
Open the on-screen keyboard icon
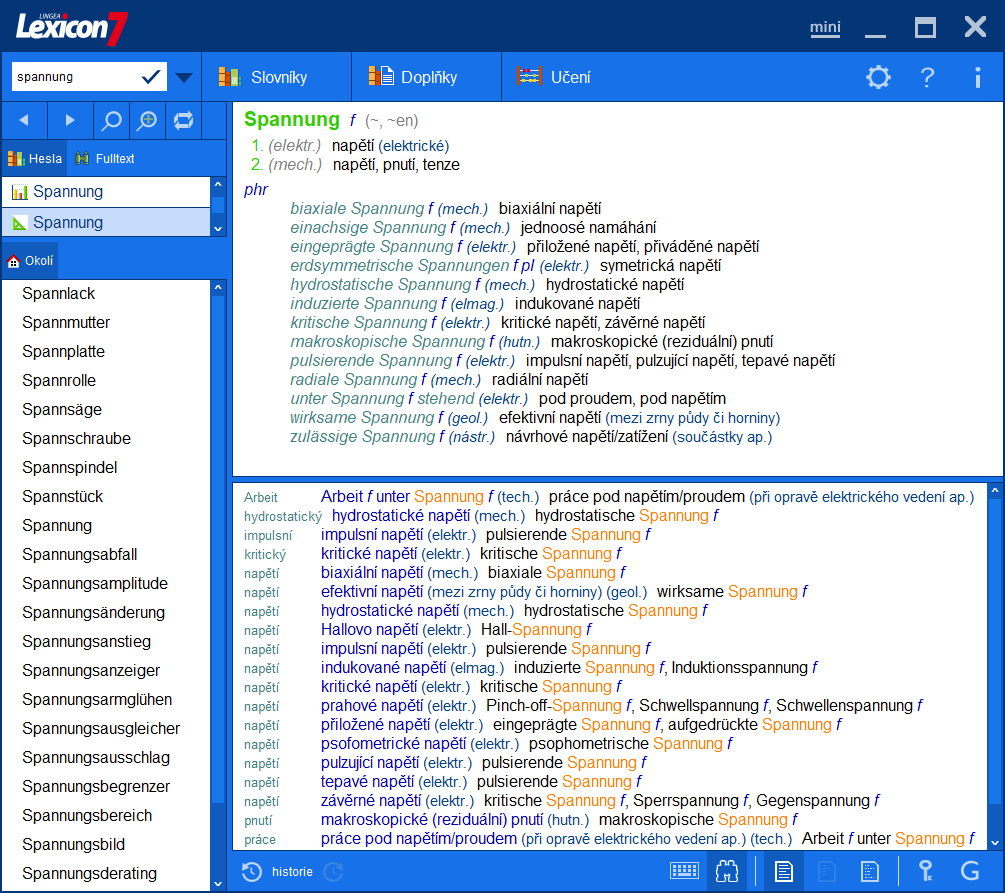click(684, 871)
